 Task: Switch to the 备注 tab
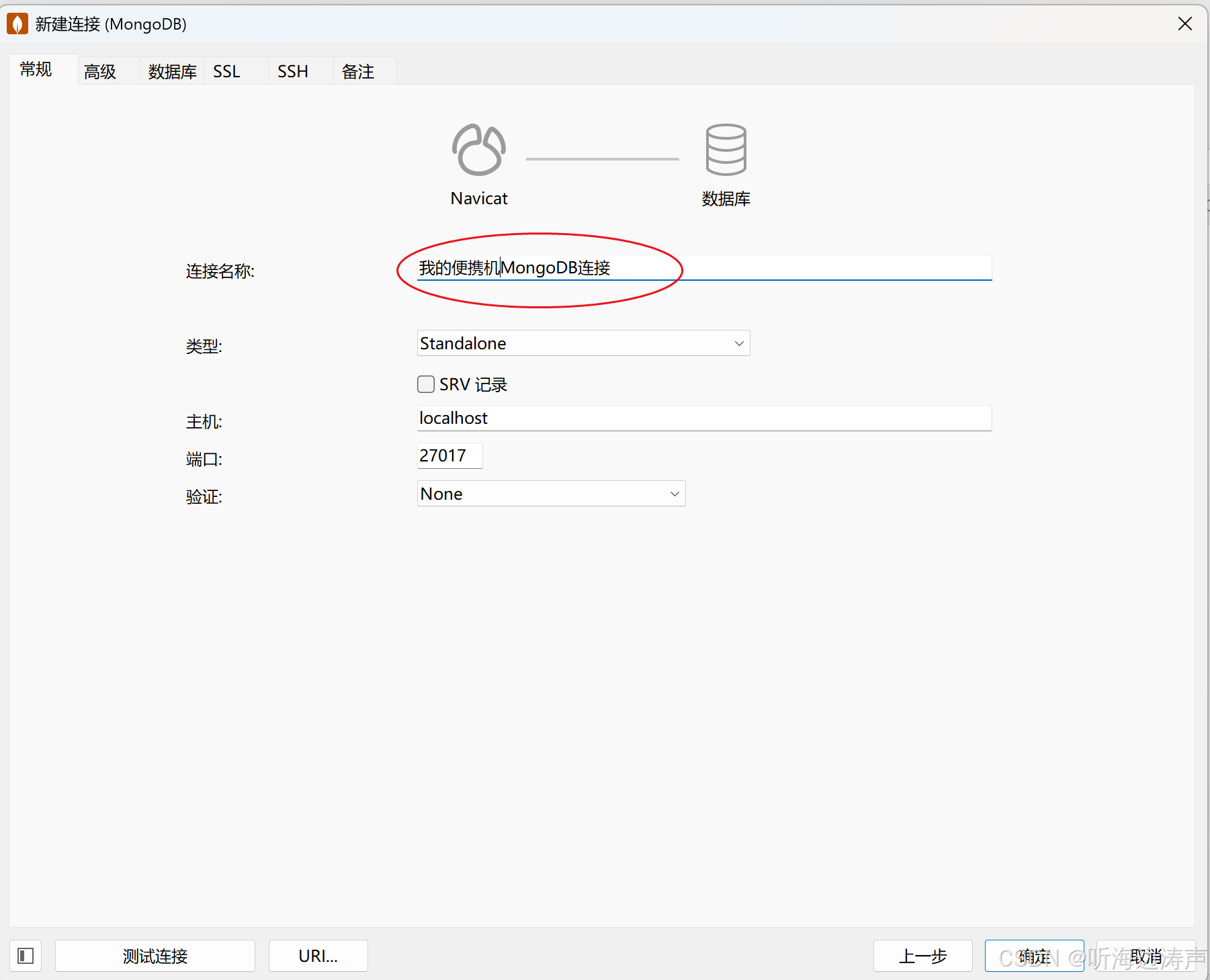pos(357,71)
